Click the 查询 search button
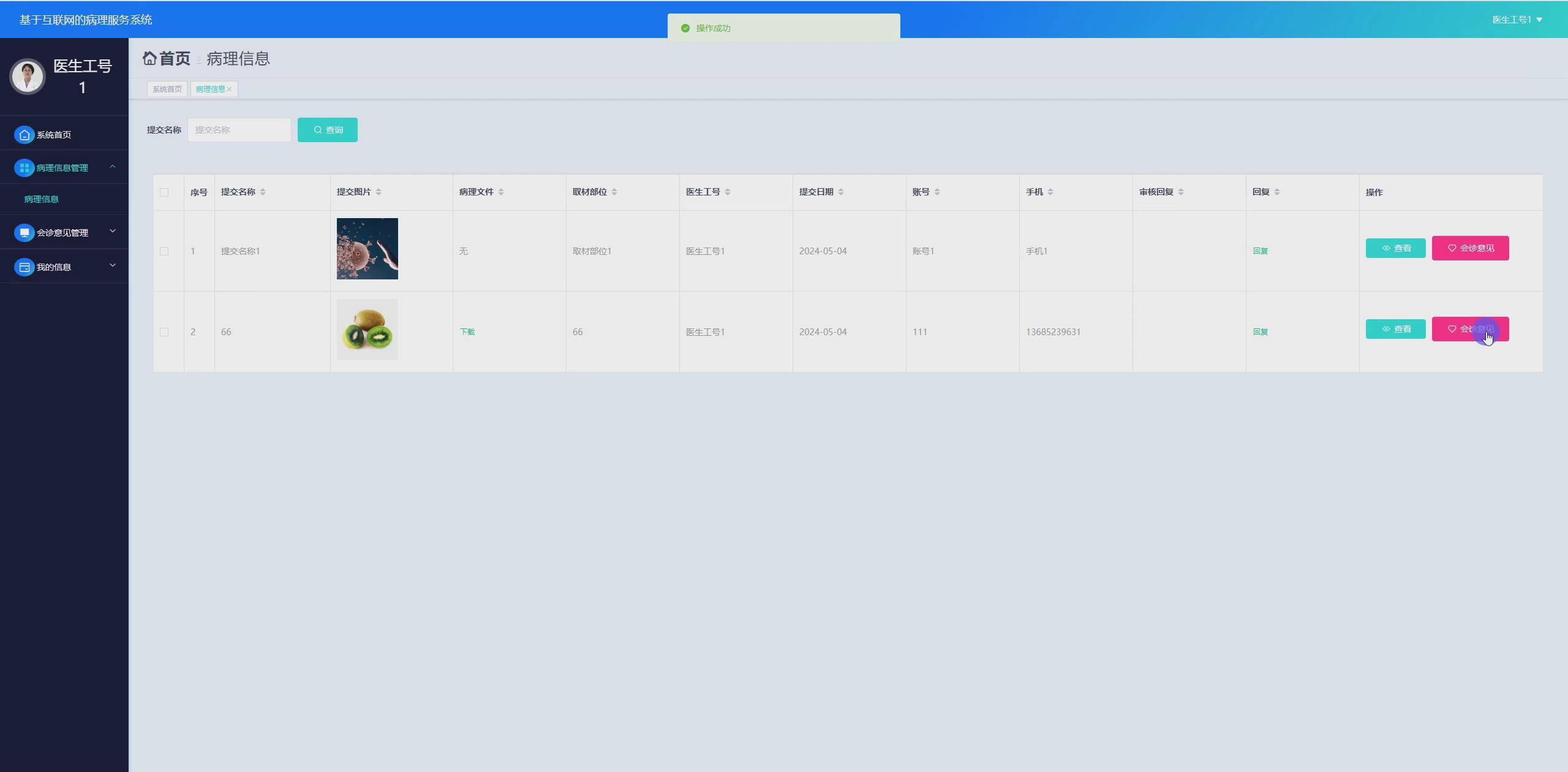Screen dimensions: 1568x772 click(328, 130)
